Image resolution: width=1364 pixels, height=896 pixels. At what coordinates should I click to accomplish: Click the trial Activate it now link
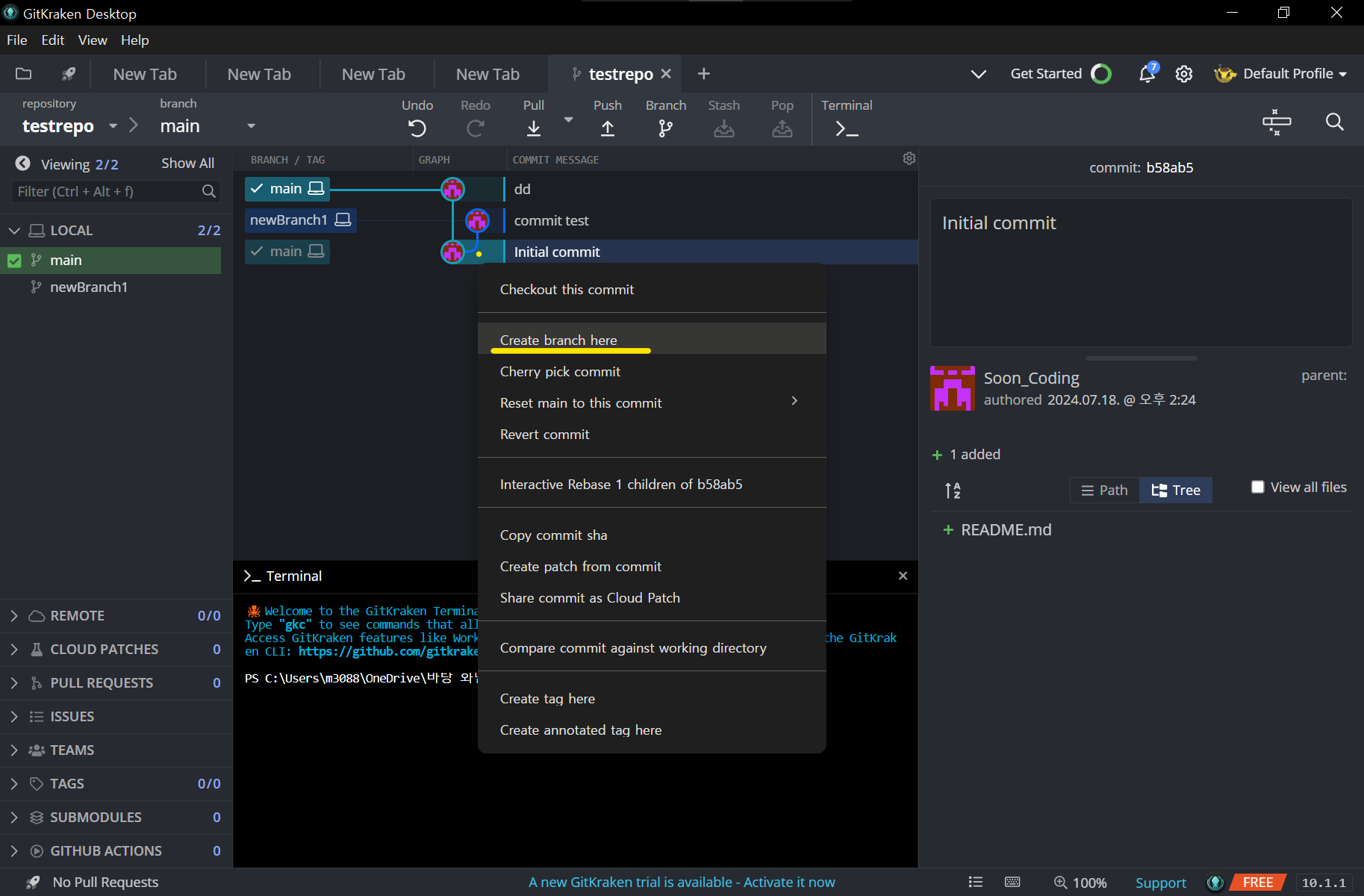coord(789,883)
